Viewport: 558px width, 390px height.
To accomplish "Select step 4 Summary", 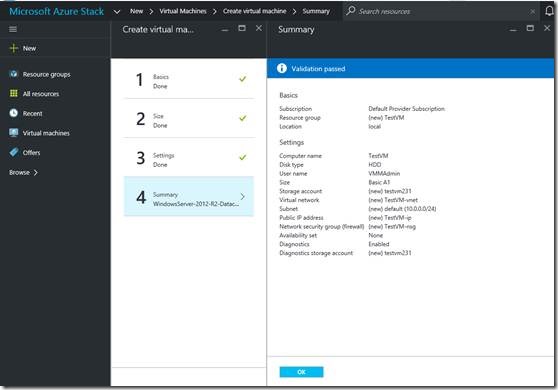I will (189, 196).
